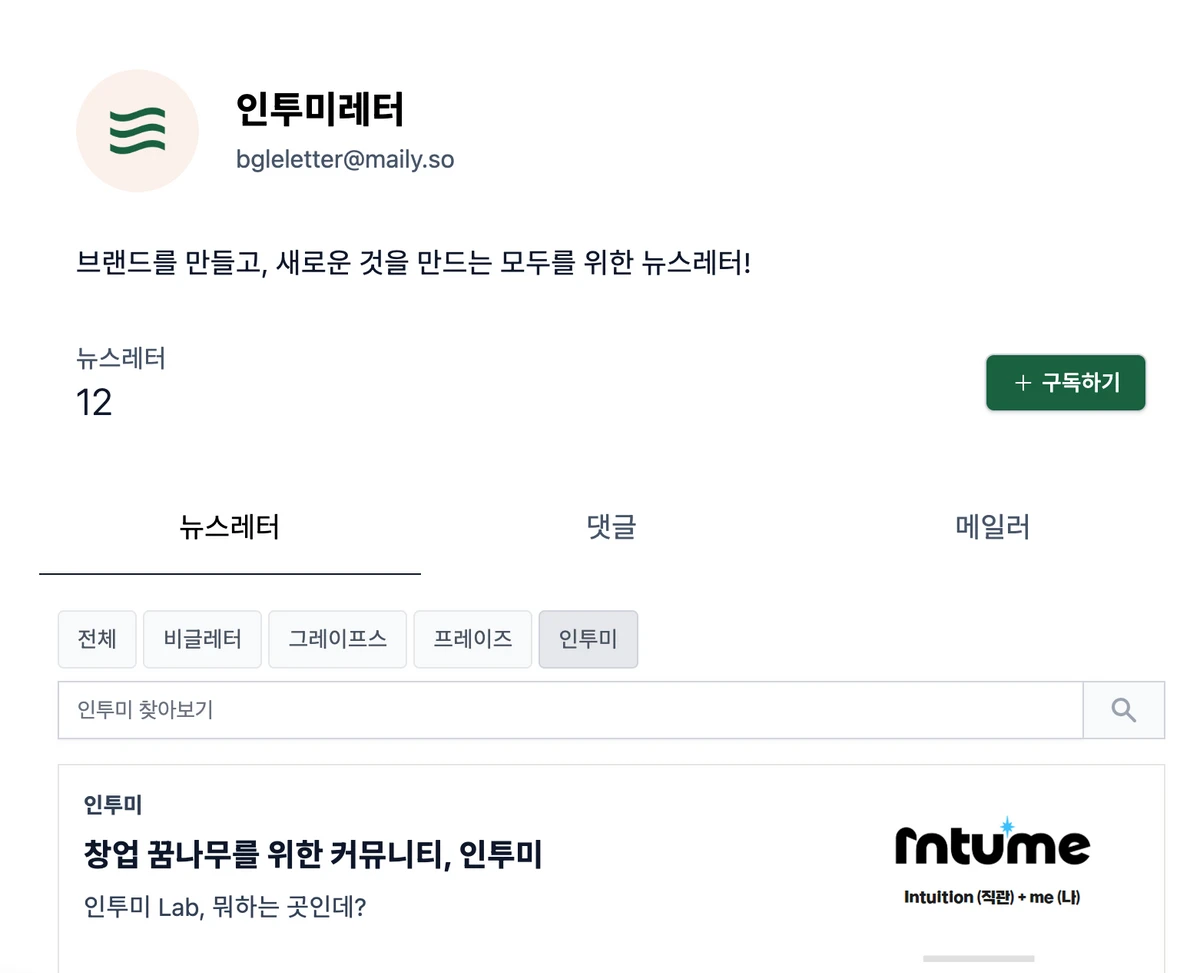1200x973 pixels.
Task: Open the Intume logo thumbnail
Action: [991, 862]
